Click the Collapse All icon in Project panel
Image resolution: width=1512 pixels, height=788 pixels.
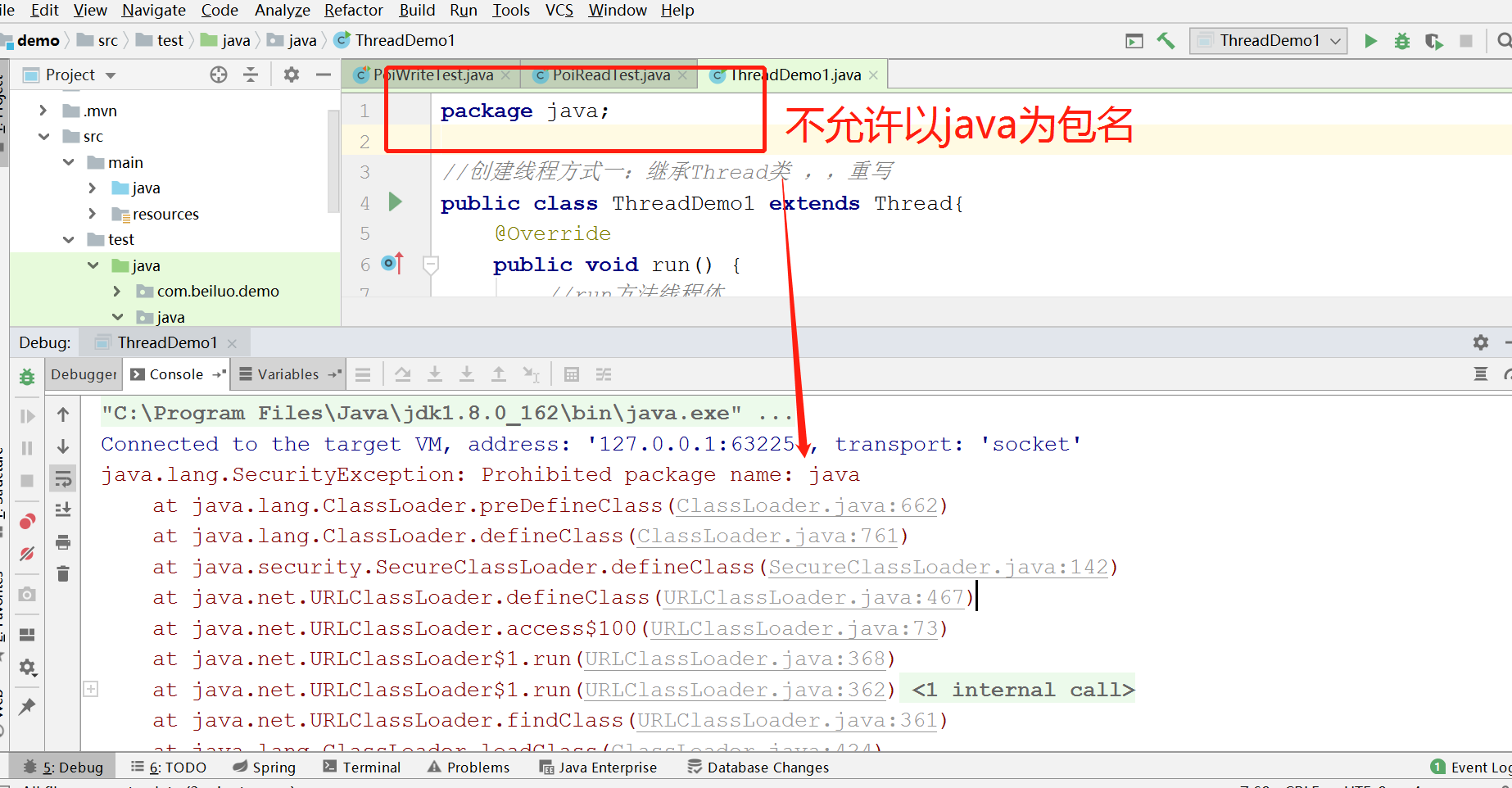pyautogui.click(x=251, y=75)
